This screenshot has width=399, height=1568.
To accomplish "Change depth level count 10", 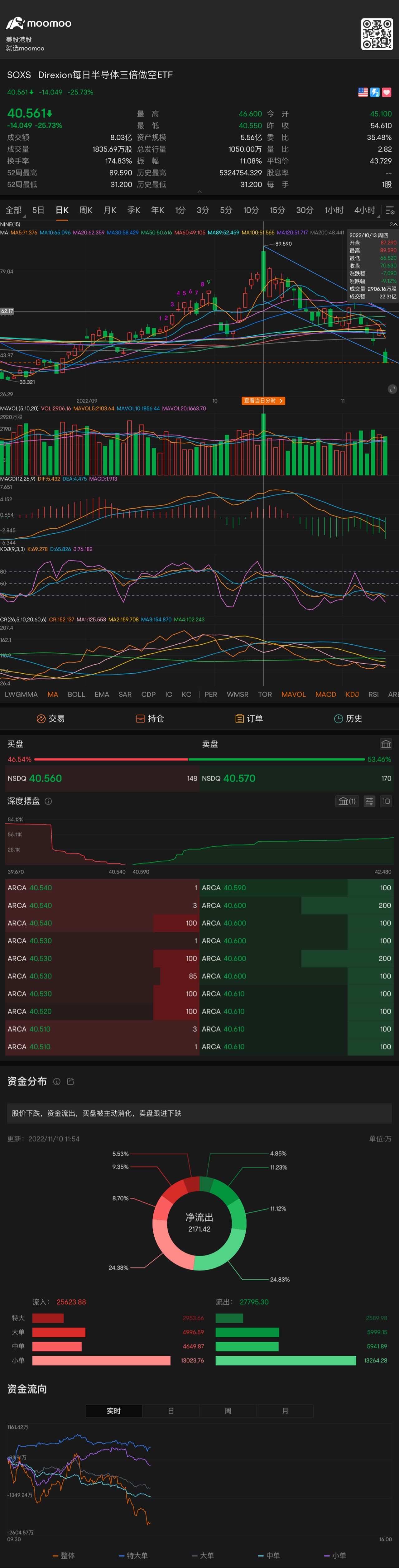I will [386, 801].
